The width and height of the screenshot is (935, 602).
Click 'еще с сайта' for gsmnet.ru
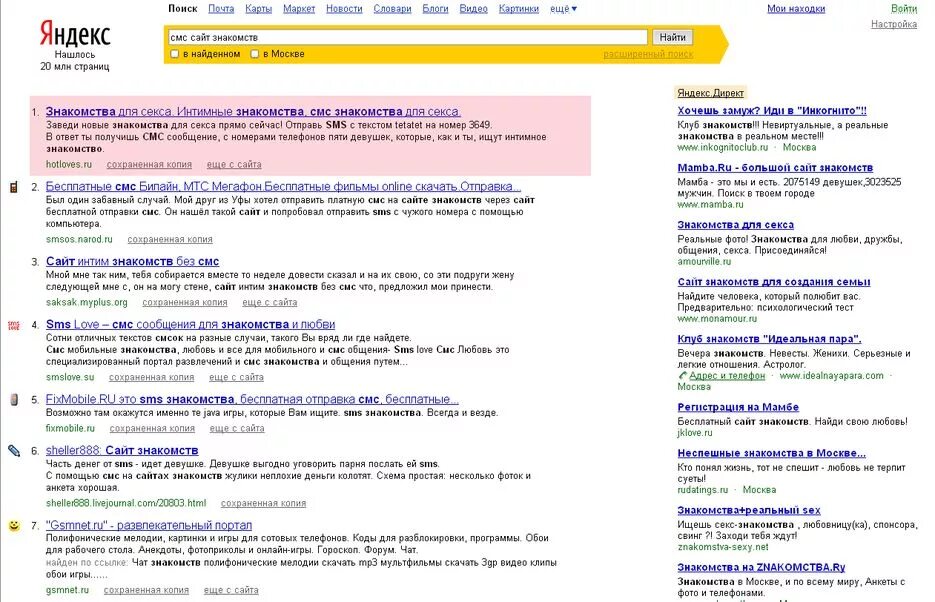tap(231, 591)
